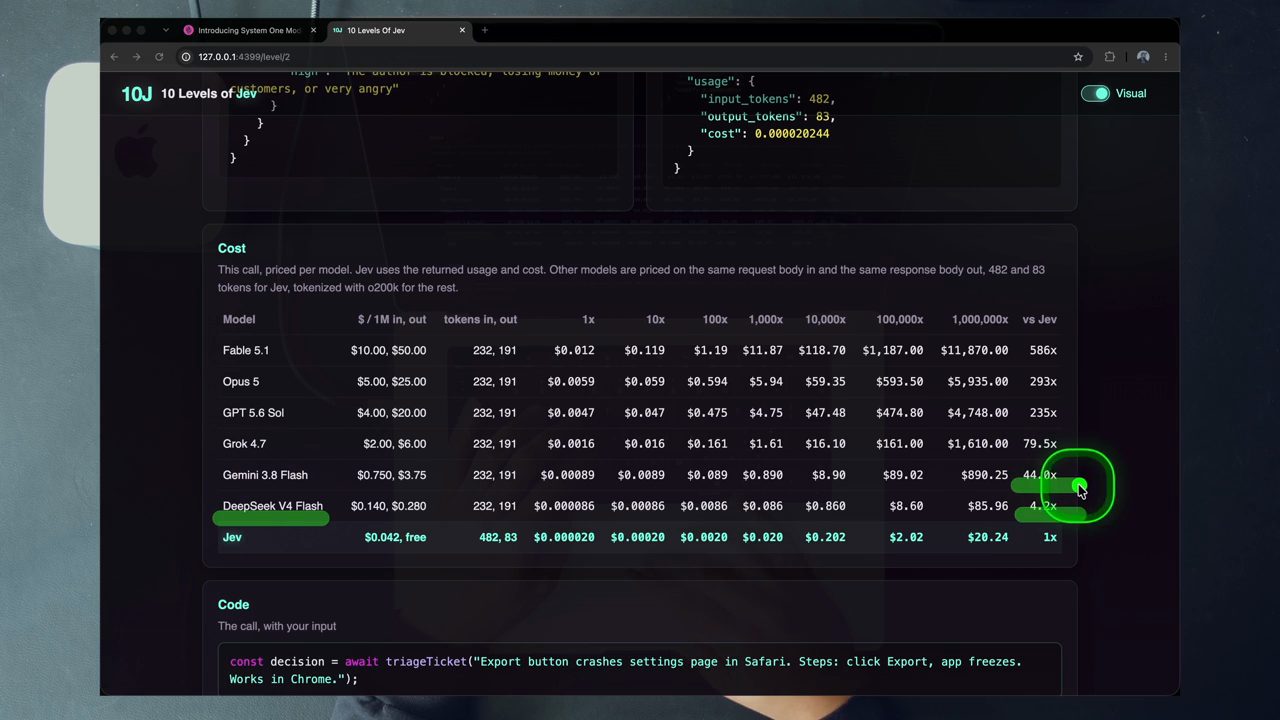Click the 10J logo
Screen dimensions: 1280x720
click(x=137, y=94)
